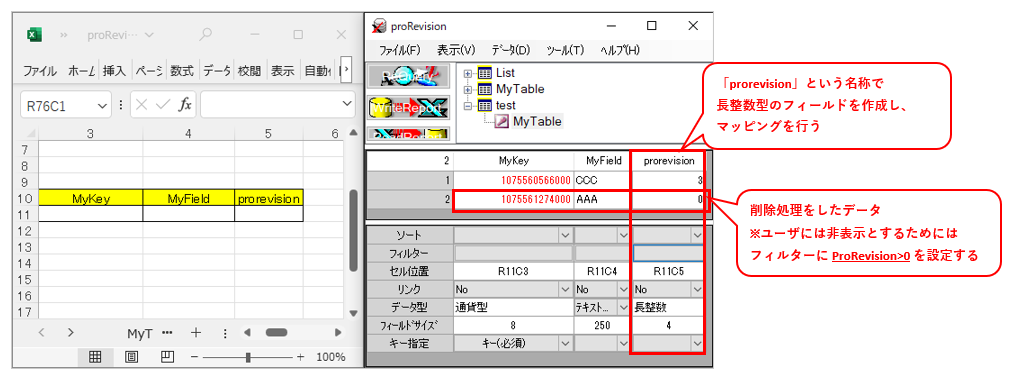Image resolution: width=1010 pixels, height=380 pixels.
Task: Switch to Normal view icon in status bar
Action: click(95, 356)
